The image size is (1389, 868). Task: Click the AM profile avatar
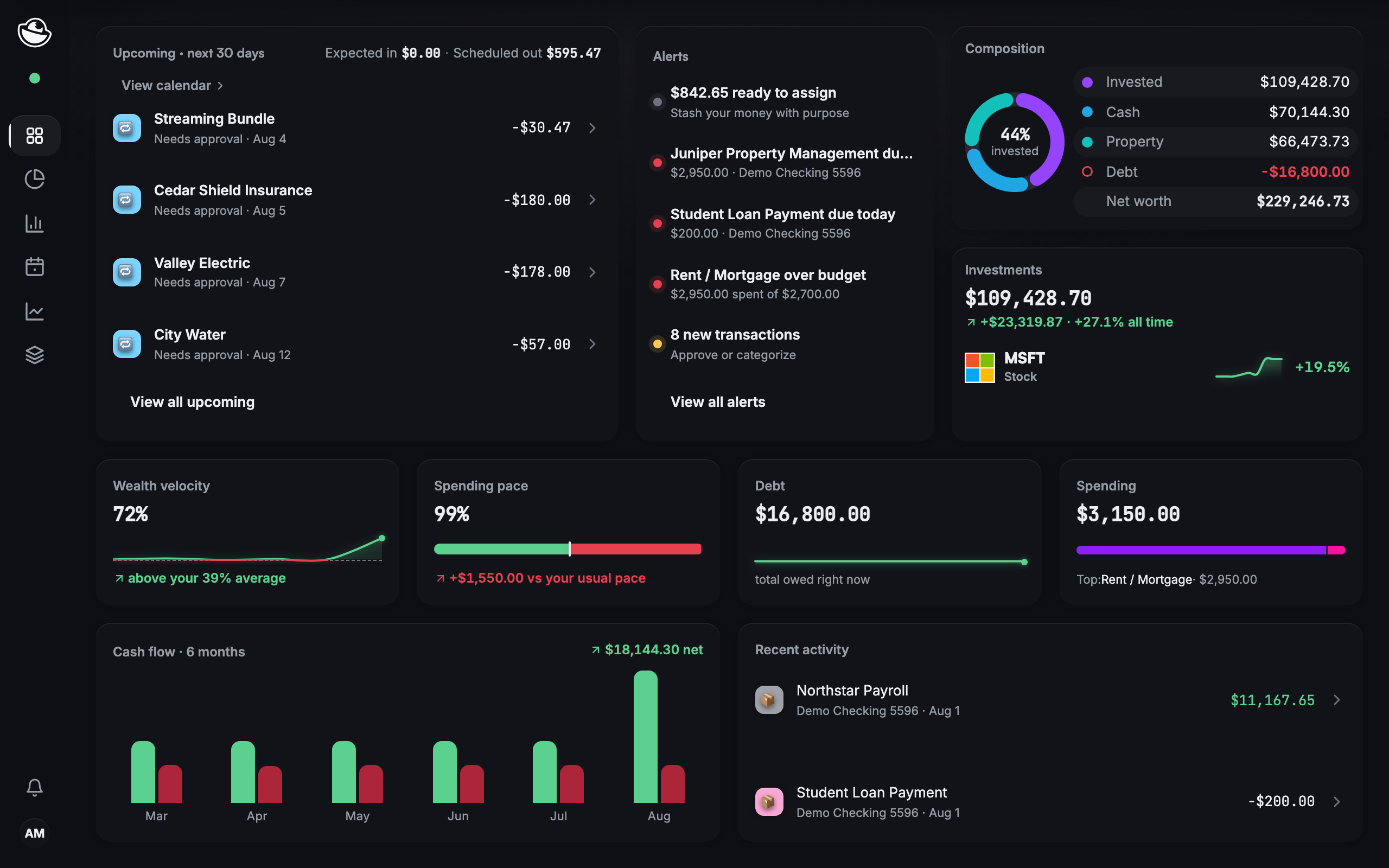[34, 833]
